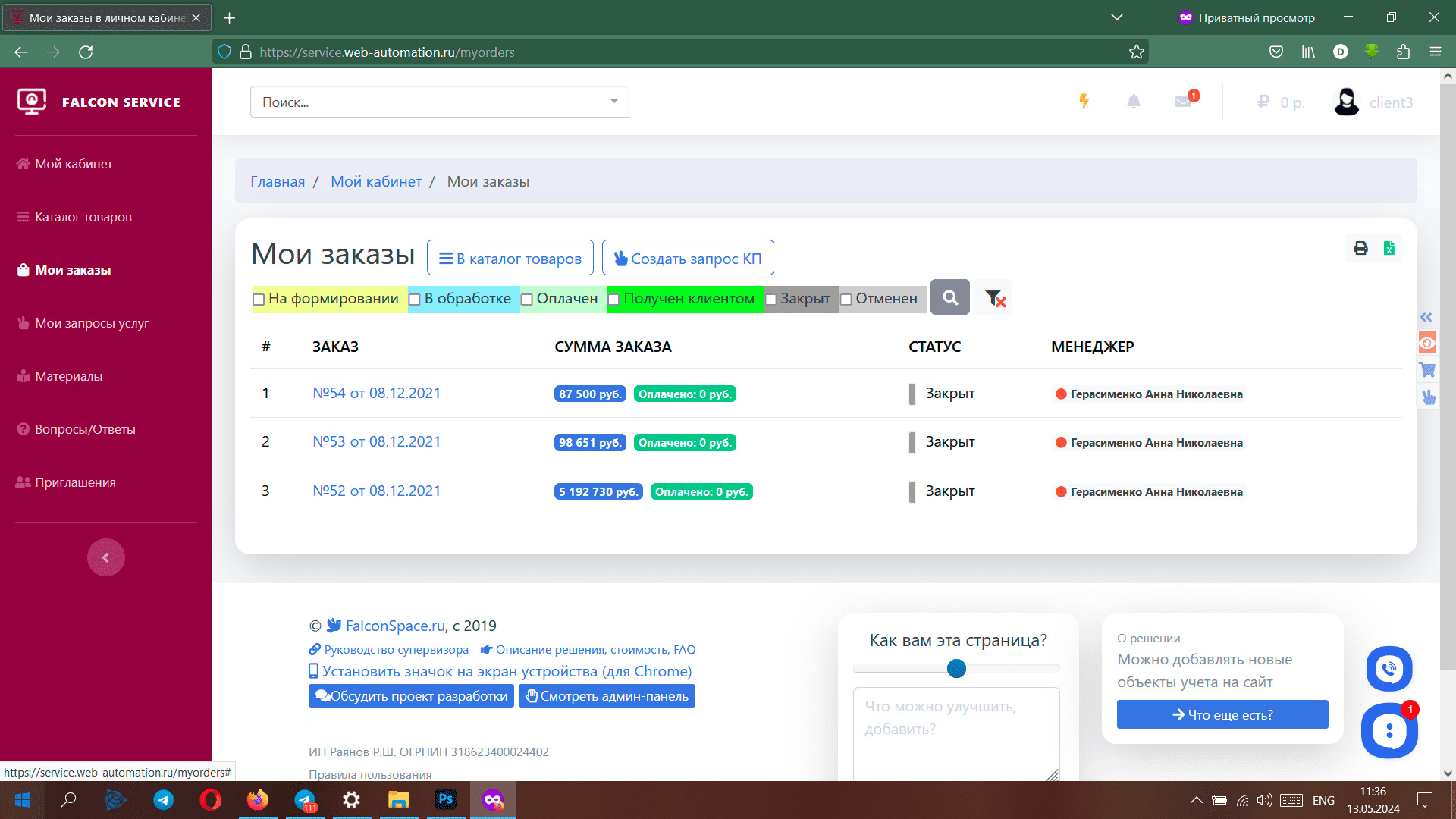Click the lightning bolt icon in header
Viewport: 1456px width, 819px height.
pyautogui.click(x=1084, y=102)
